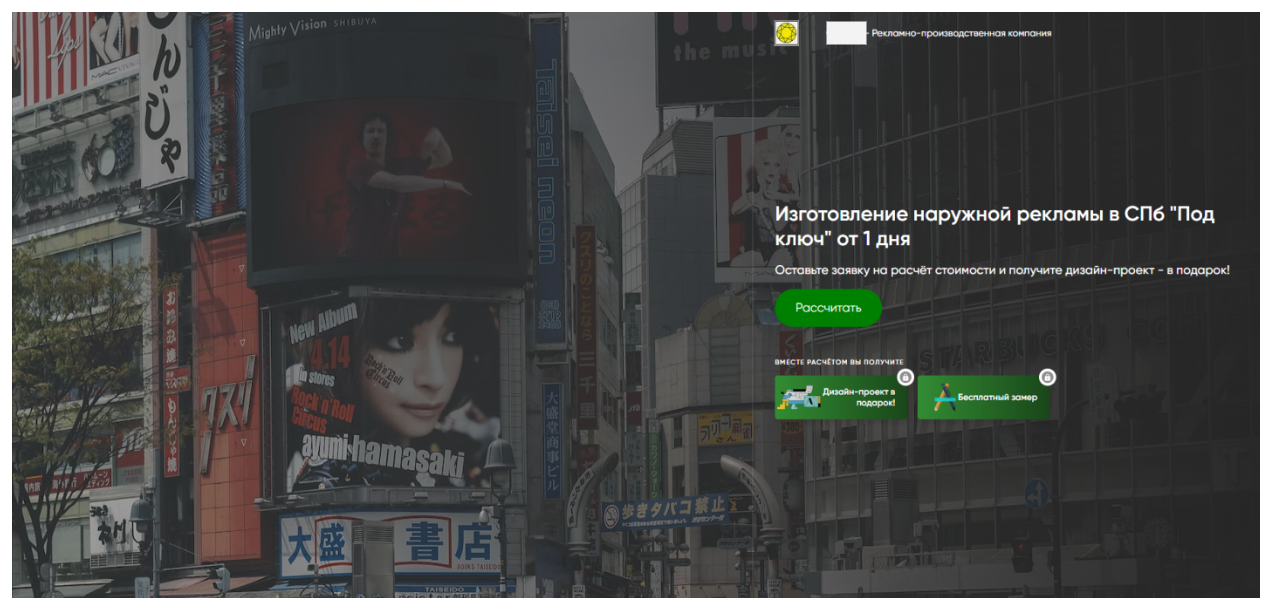Open the Бесплатный замер card
1271x611 pixels.
pyautogui.click(x=984, y=397)
